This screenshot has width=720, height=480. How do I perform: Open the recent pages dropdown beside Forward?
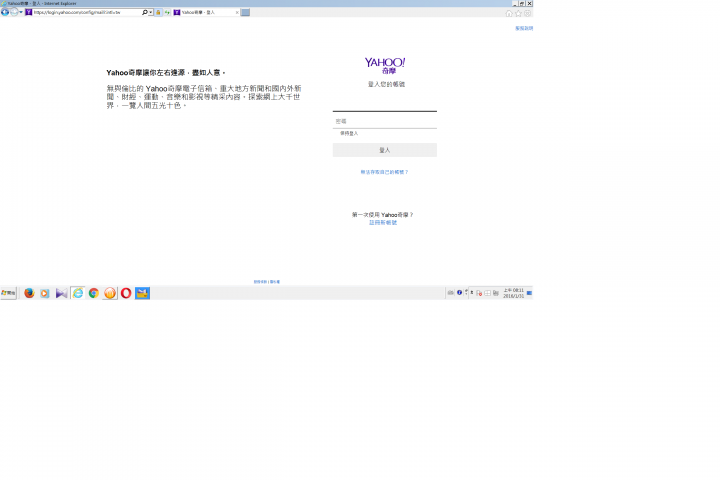(x=21, y=12)
